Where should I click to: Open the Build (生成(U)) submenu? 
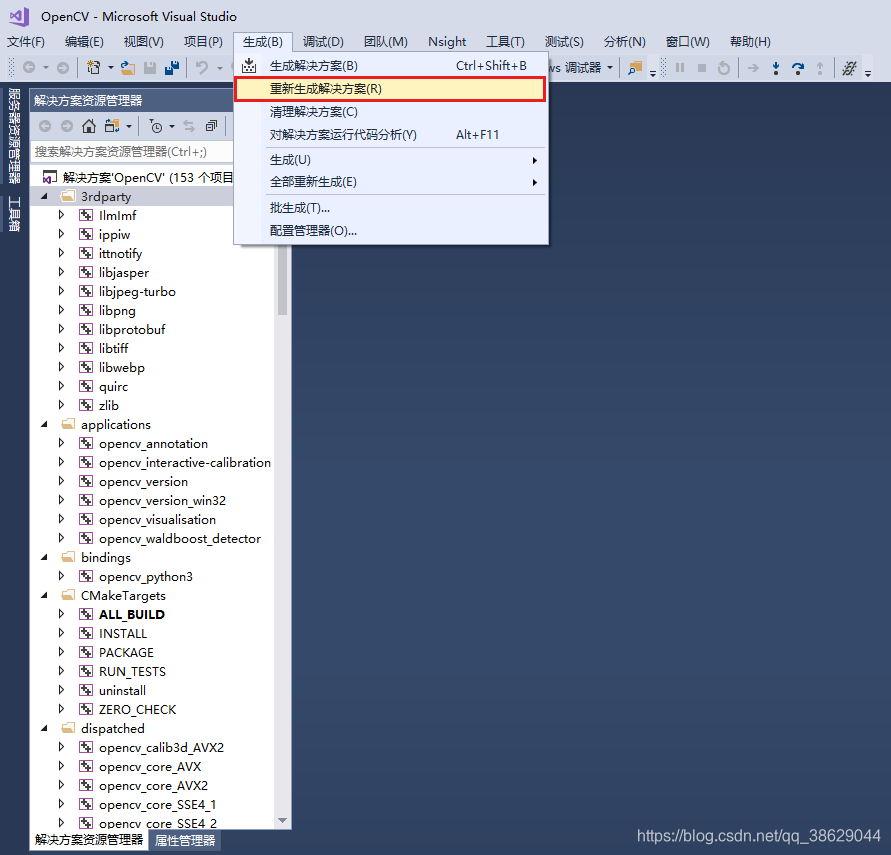(x=391, y=160)
